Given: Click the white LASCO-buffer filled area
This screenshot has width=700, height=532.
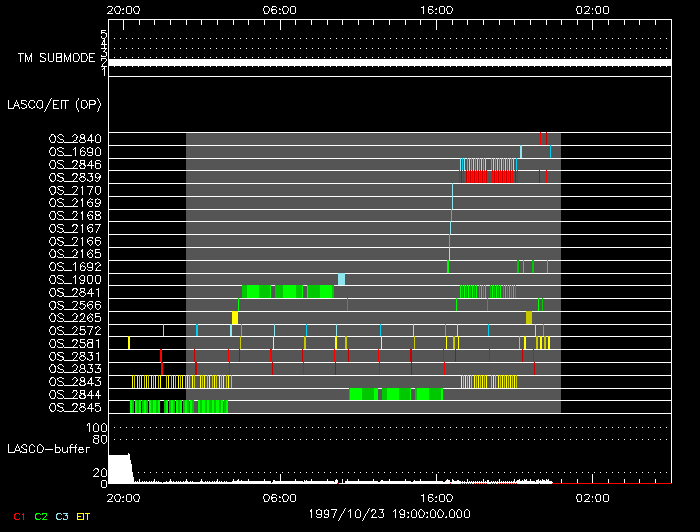Looking at the screenshot, I should click(x=120, y=469).
